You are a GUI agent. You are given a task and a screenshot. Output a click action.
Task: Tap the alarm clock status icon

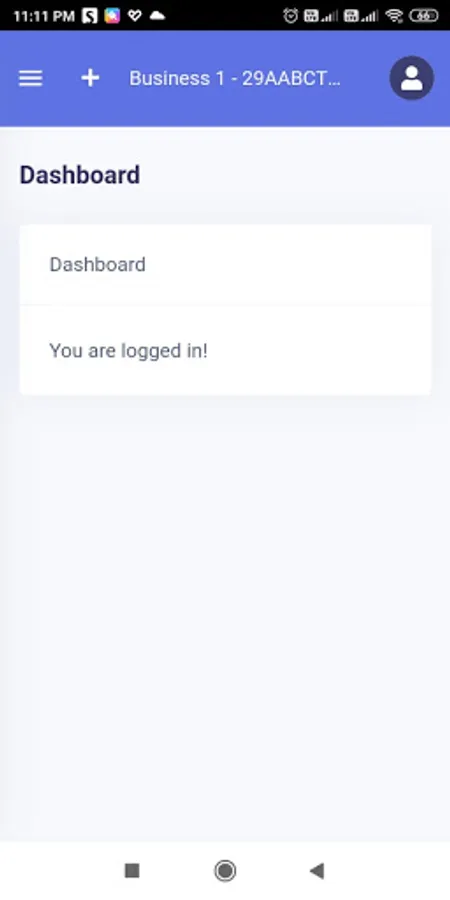pyautogui.click(x=290, y=15)
